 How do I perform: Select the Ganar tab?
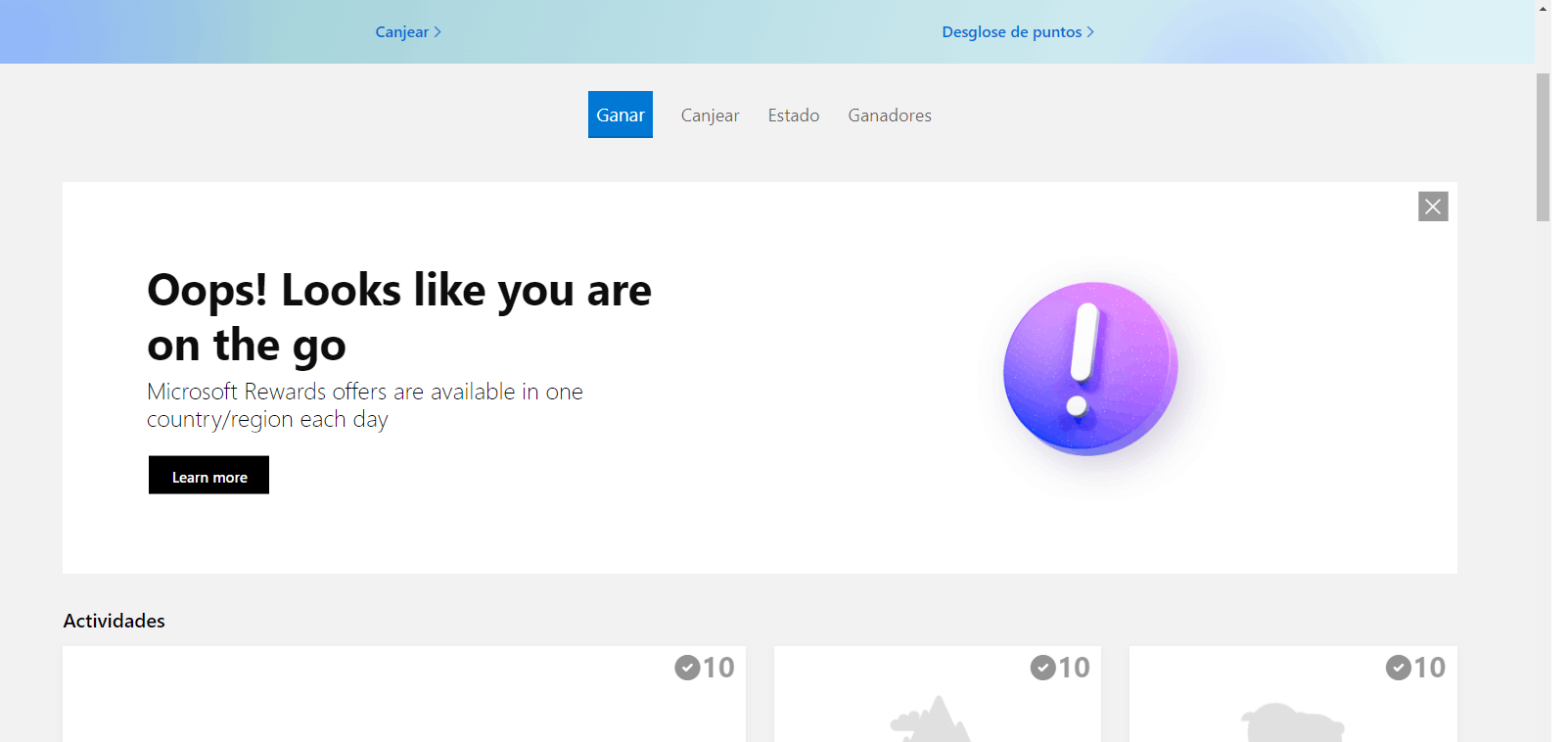(x=621, y=115)
